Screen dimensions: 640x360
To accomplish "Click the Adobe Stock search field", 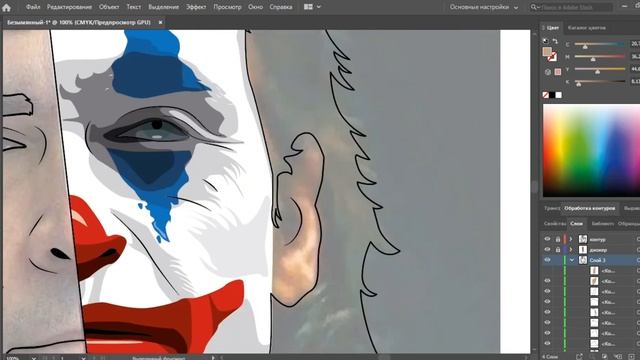I will click(577, 7).
